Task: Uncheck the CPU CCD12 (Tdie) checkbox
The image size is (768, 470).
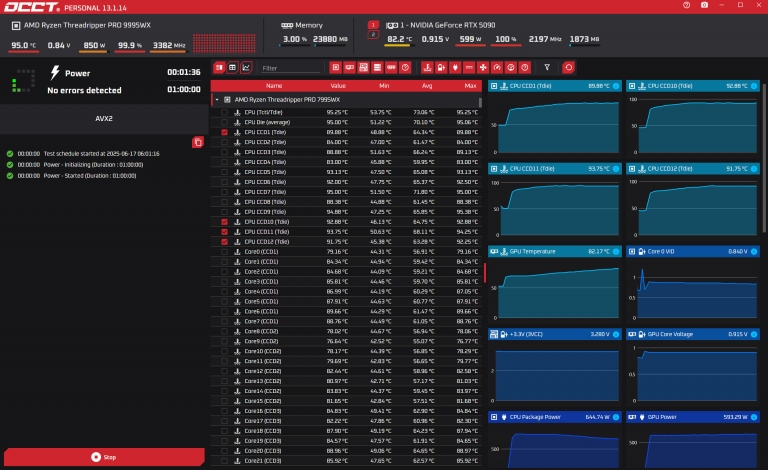Action: coord(225,241)
